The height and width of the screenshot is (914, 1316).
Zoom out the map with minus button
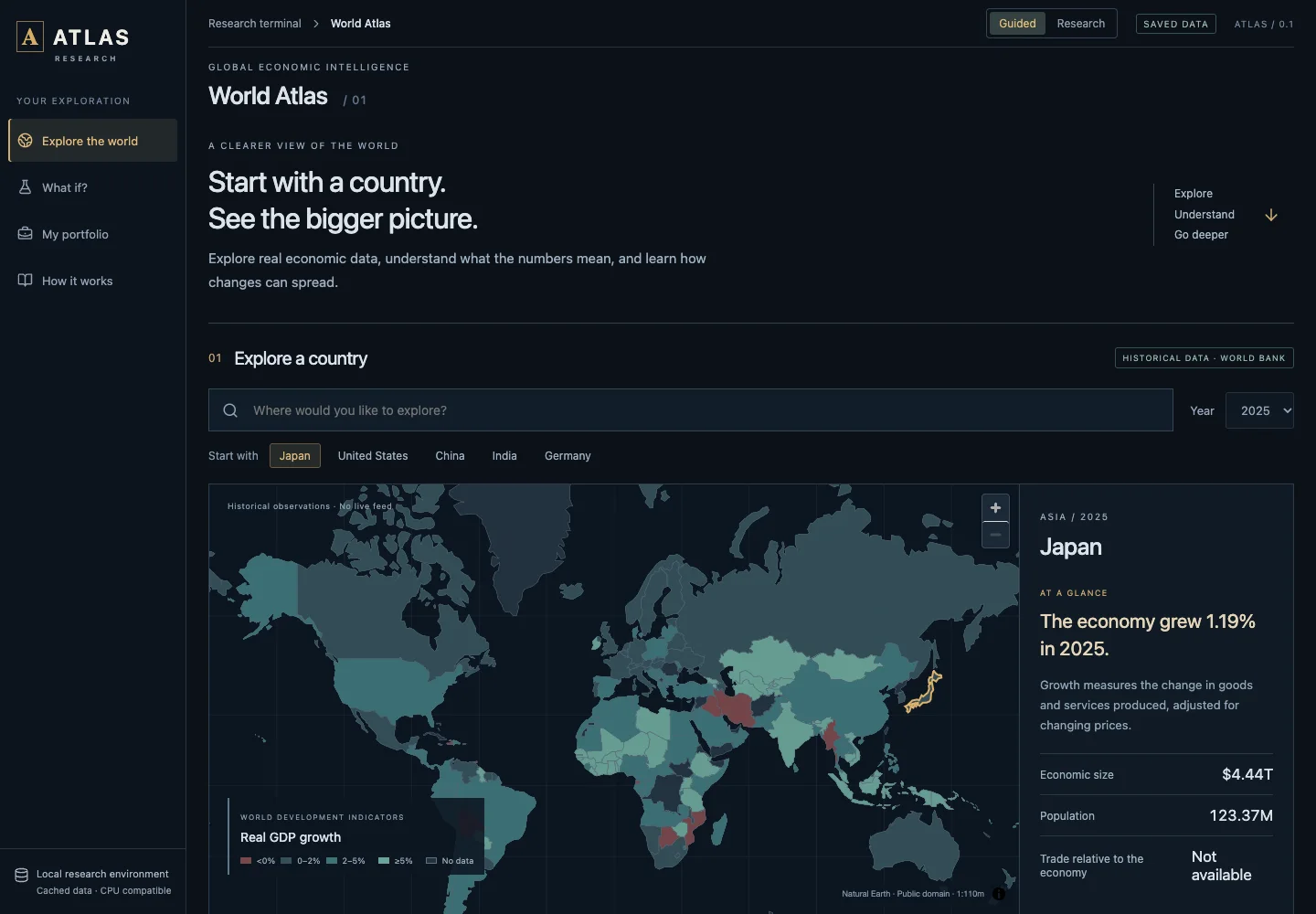995,535
